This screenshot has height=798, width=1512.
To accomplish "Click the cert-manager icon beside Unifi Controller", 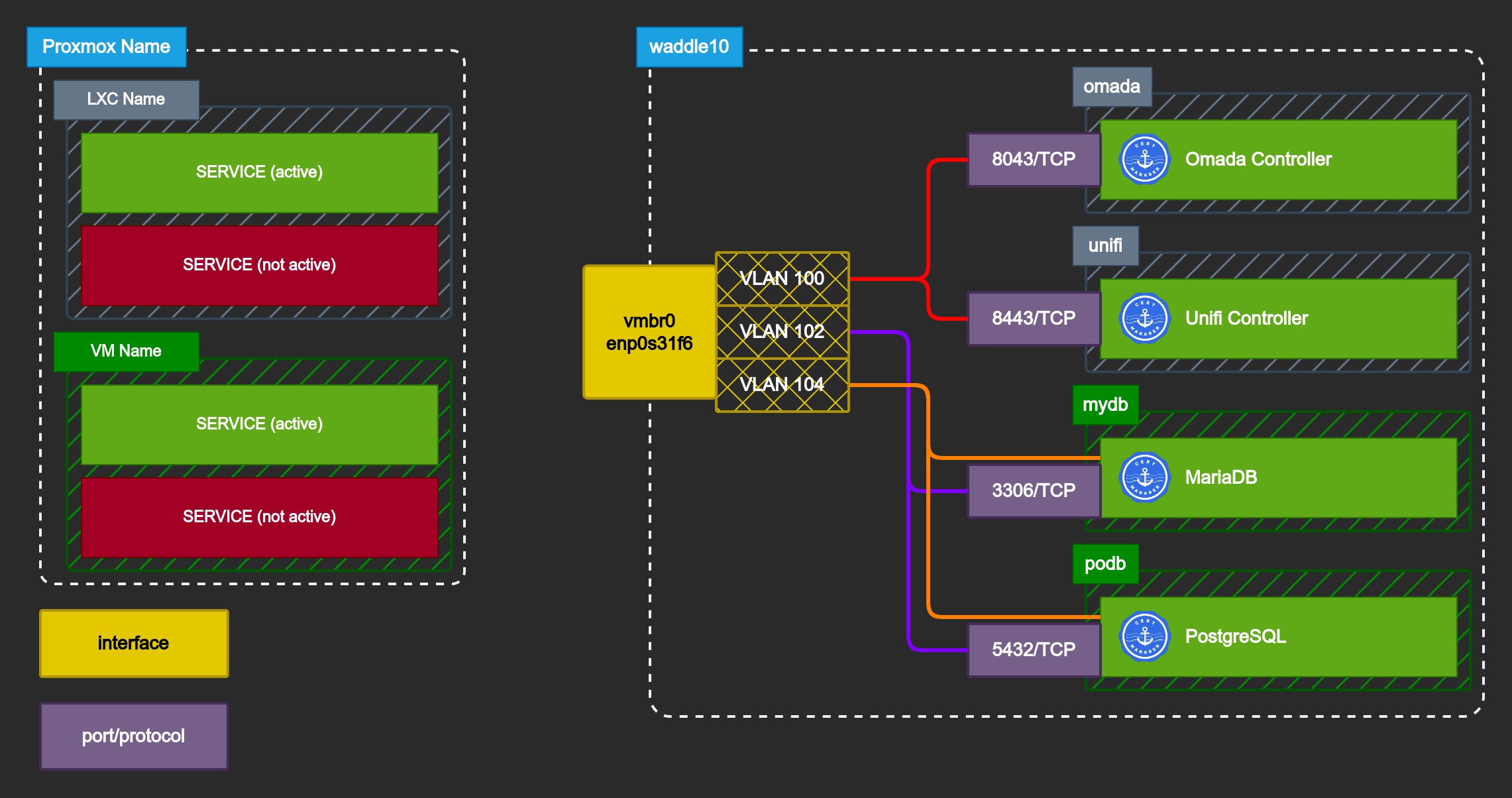I will (1144, 318).
